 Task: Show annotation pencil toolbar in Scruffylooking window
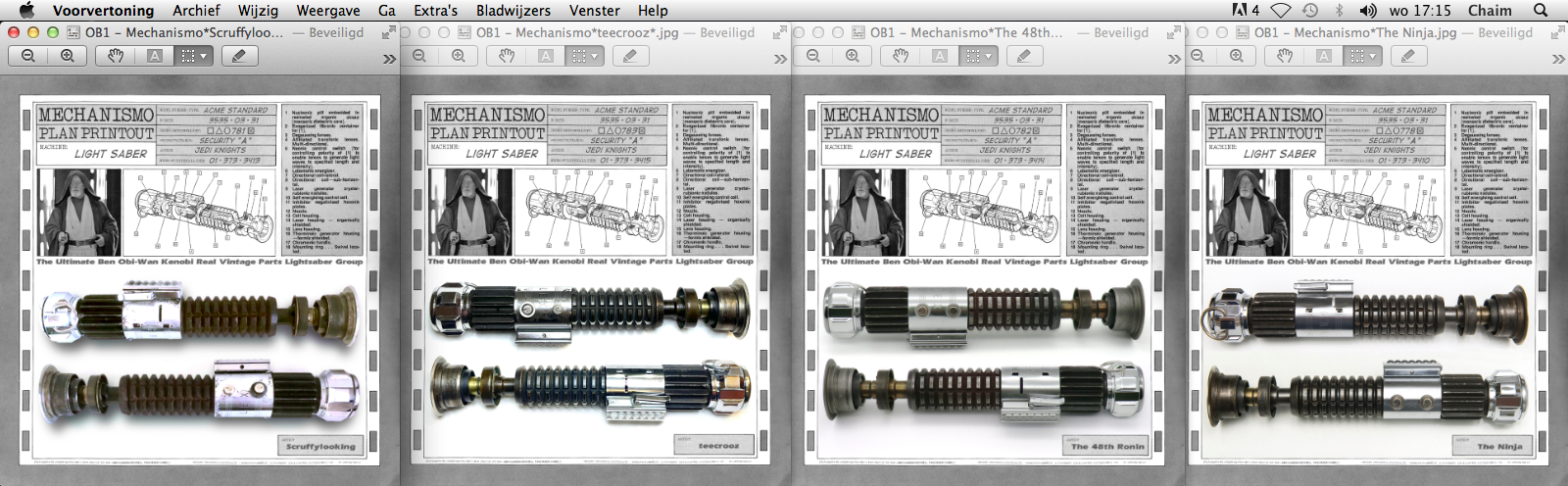click(x=238, y=56)
